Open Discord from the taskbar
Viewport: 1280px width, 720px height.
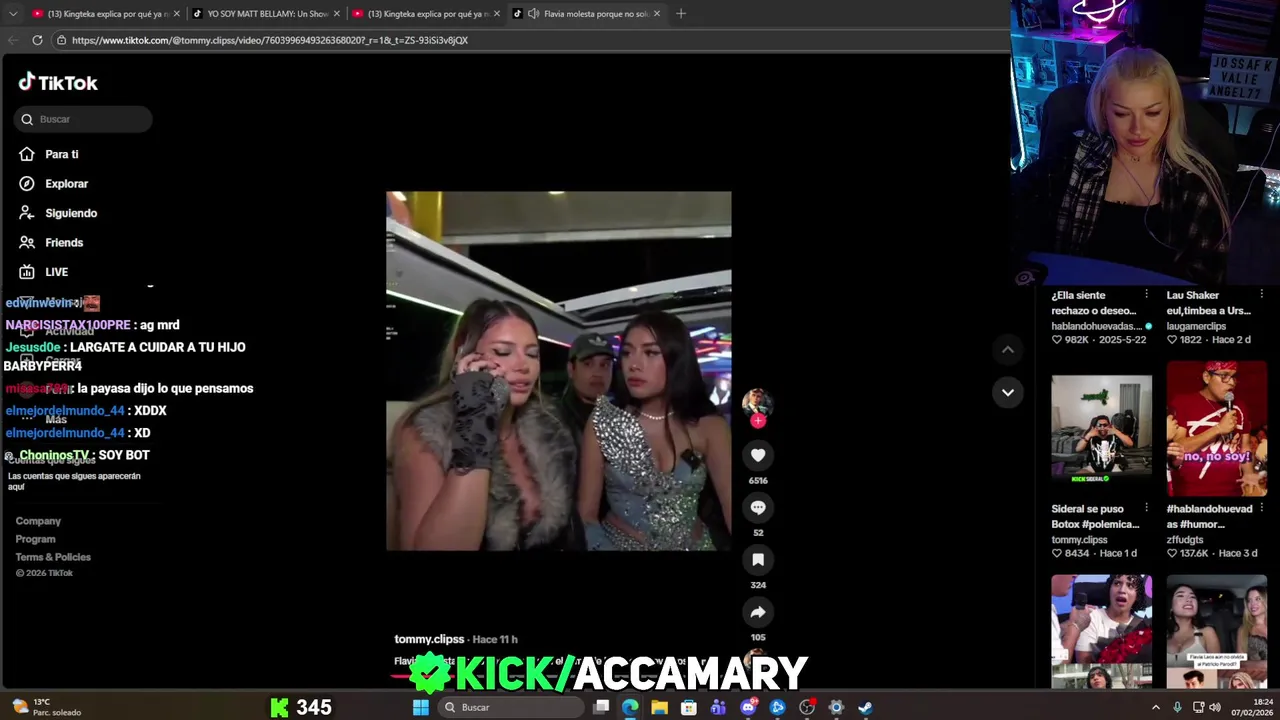pos(748,707)
